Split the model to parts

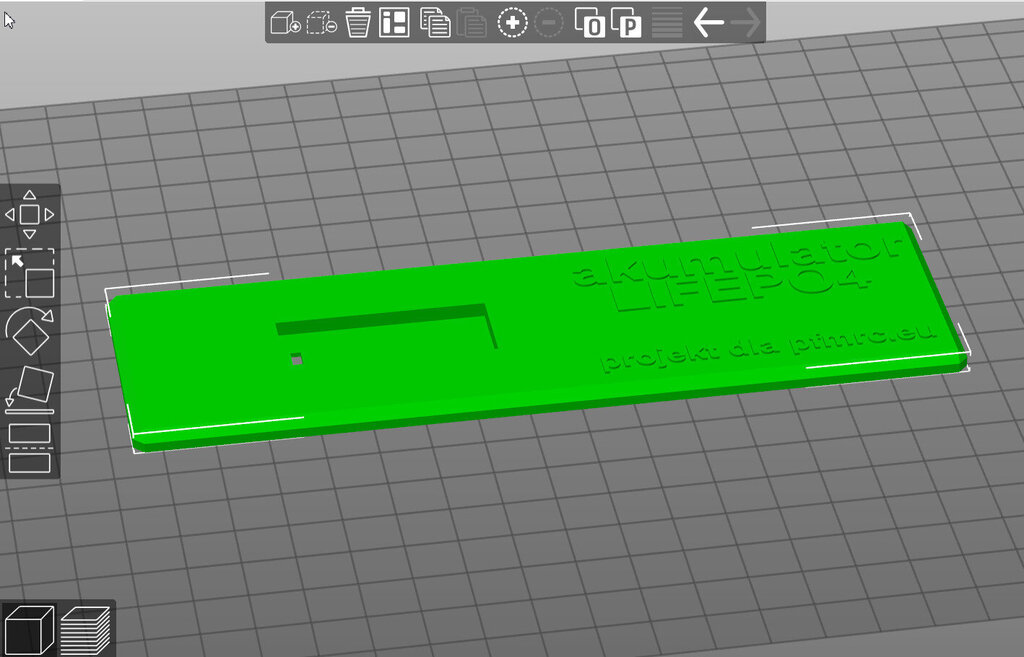point(626,23)
